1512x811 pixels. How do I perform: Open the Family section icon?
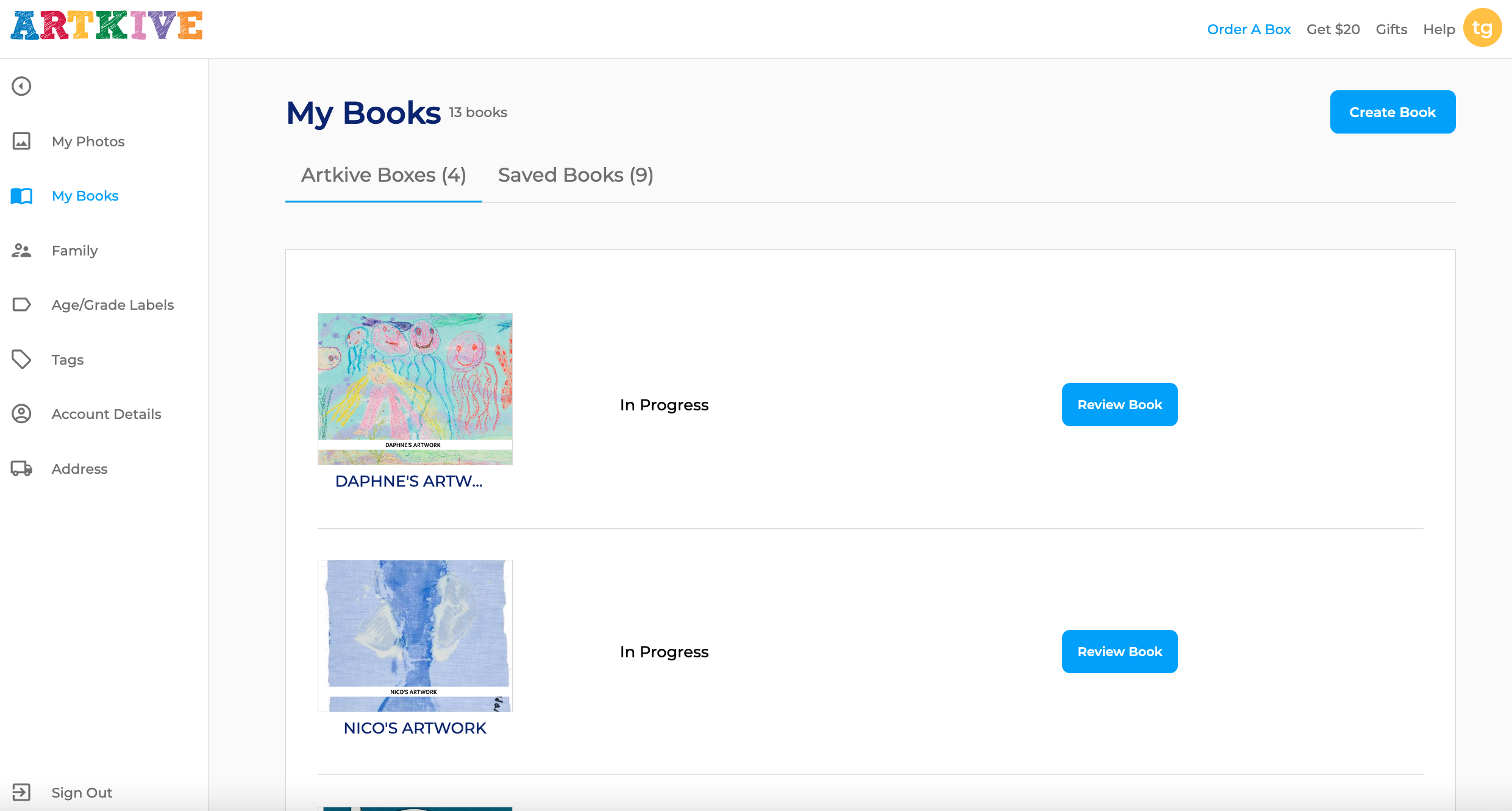pos(21,250)
